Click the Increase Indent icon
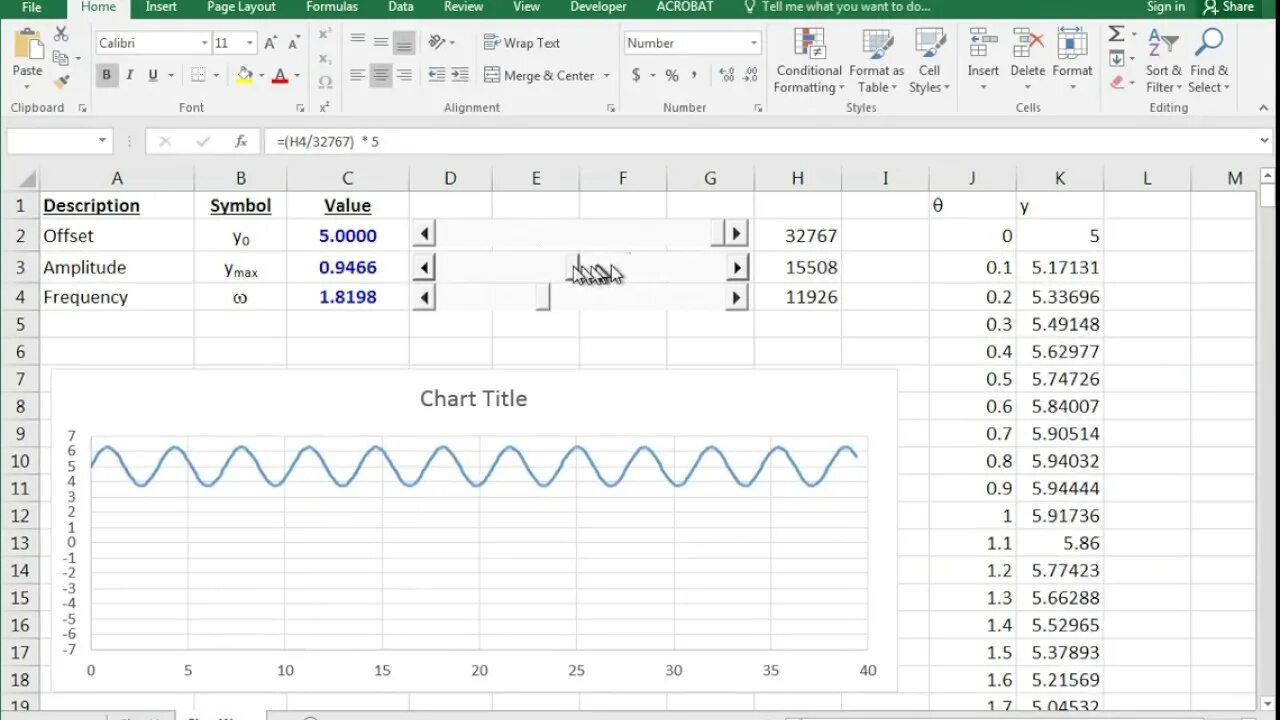The image size is (1280, 720). tap(460, 75)
